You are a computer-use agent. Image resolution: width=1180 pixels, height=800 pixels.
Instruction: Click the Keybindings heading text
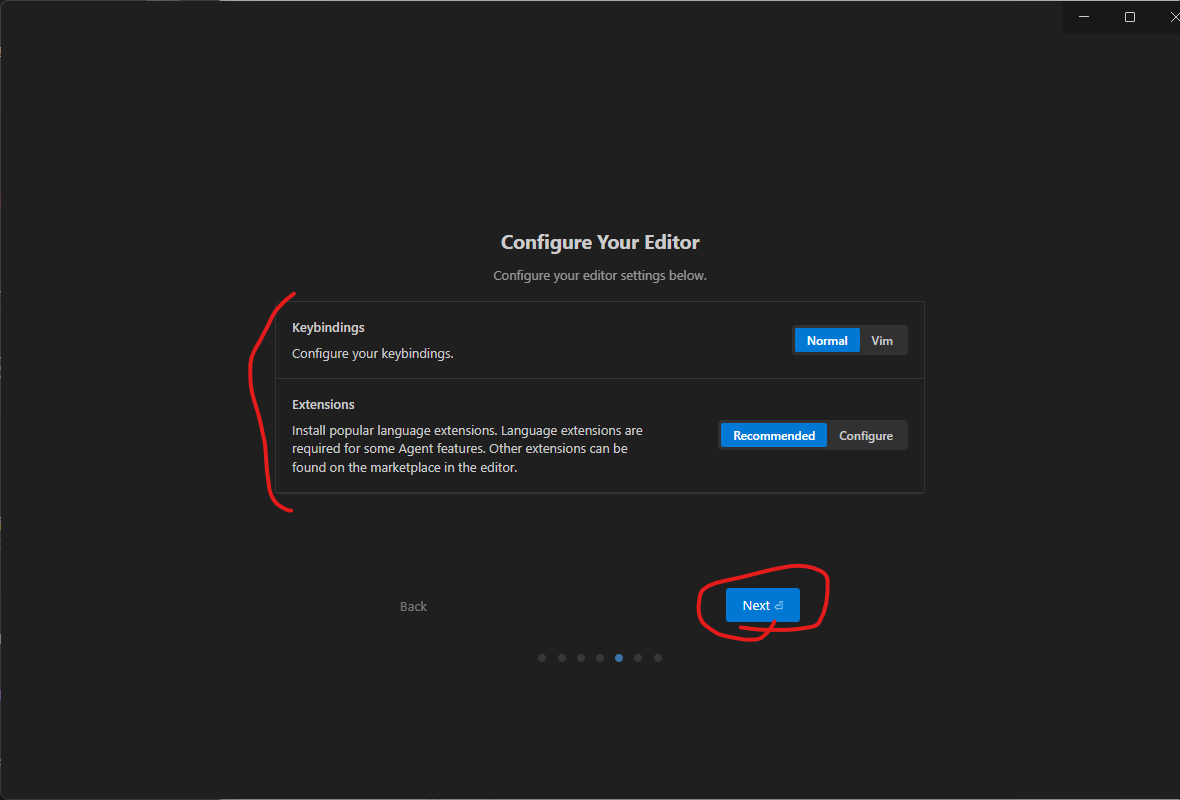(328, 327)
